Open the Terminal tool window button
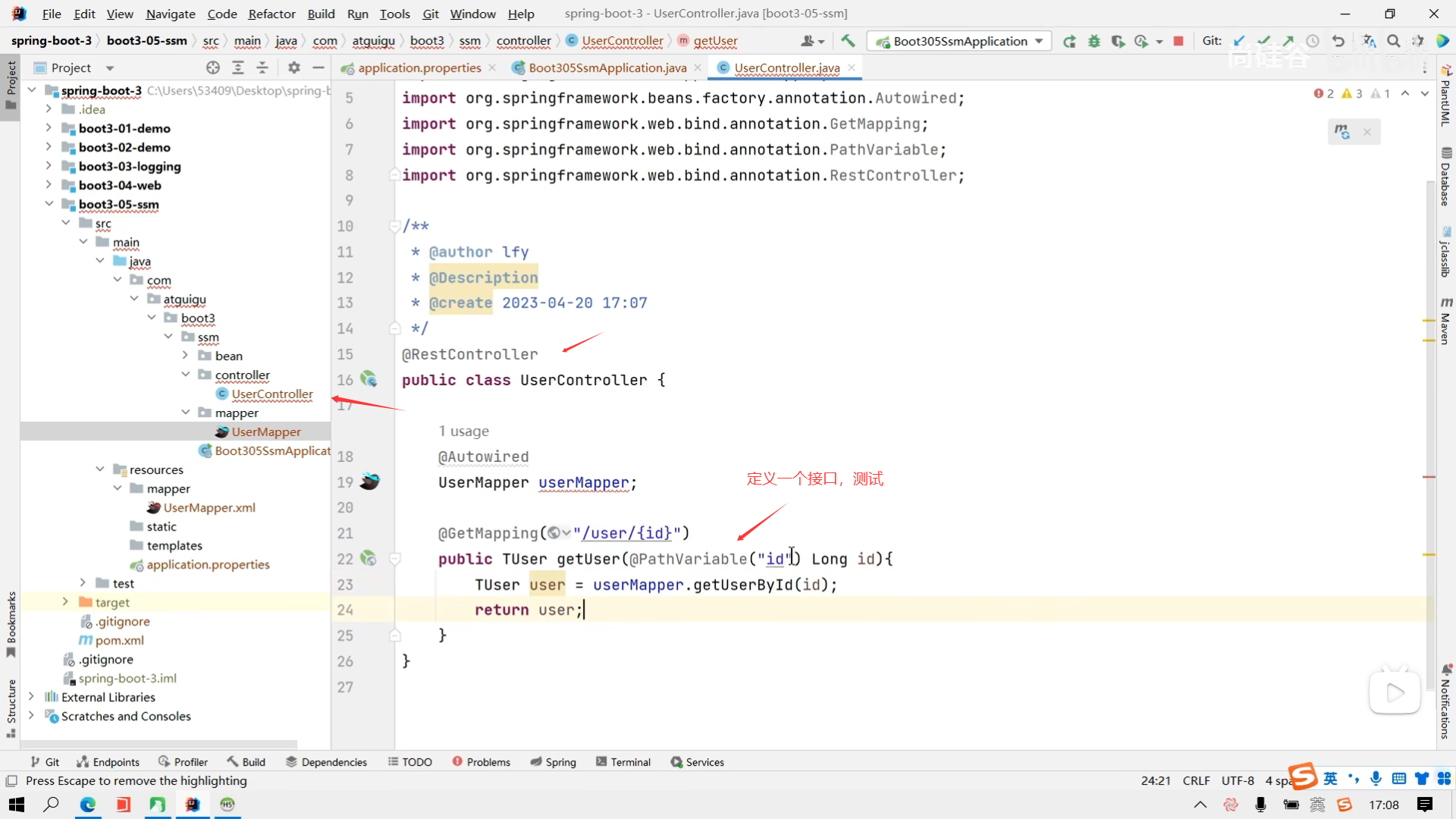The height and width of the screenshot is (819, 1456). point(623,762)
